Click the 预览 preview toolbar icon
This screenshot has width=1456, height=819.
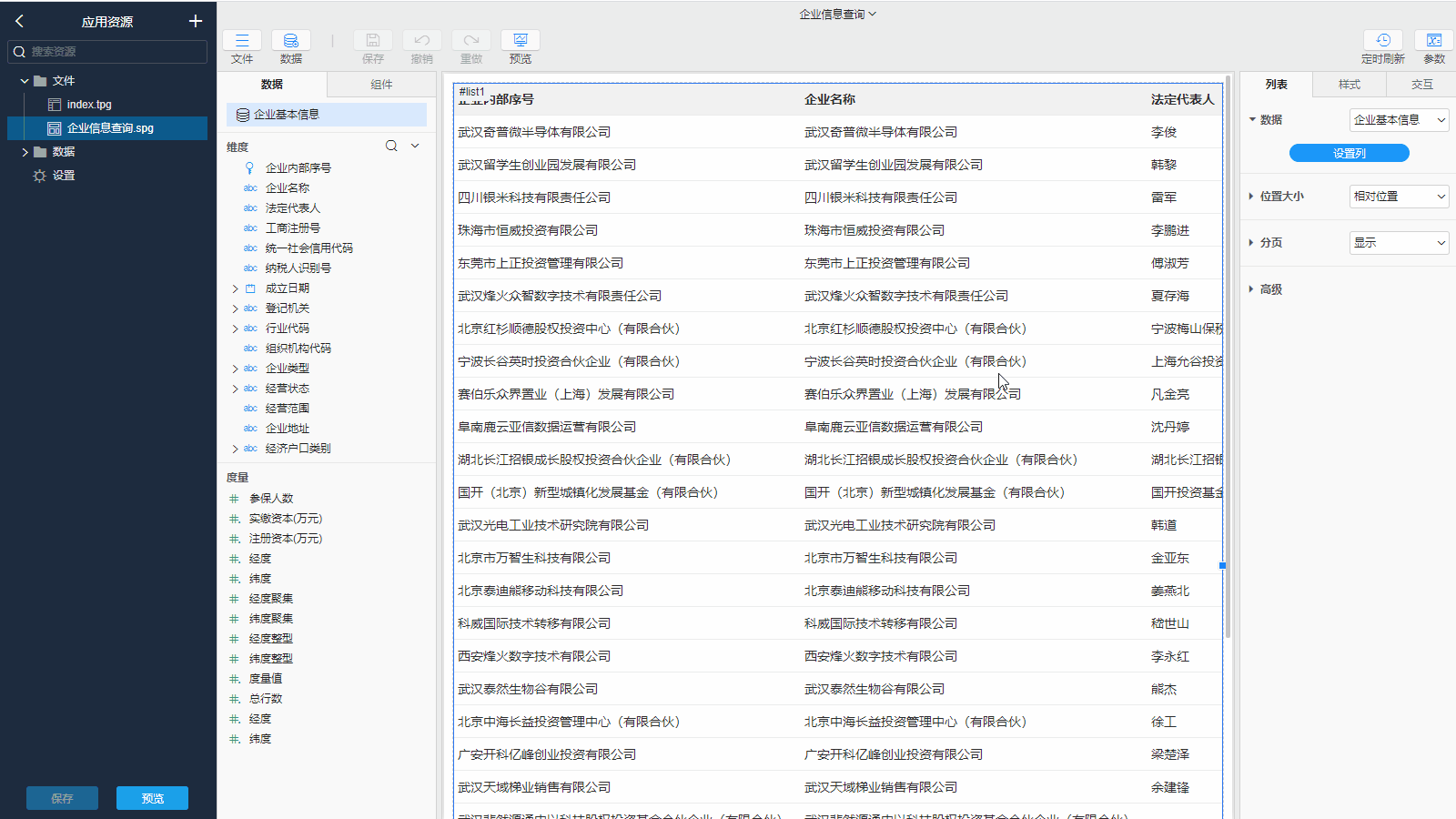[521, 41]
